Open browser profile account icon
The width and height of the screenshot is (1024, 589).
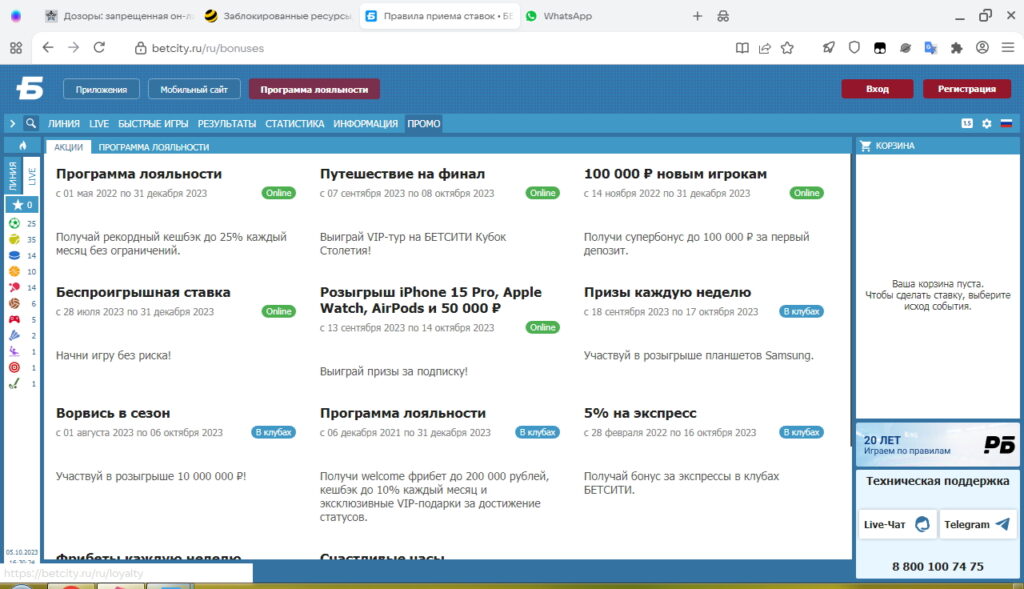coord(982,48)
